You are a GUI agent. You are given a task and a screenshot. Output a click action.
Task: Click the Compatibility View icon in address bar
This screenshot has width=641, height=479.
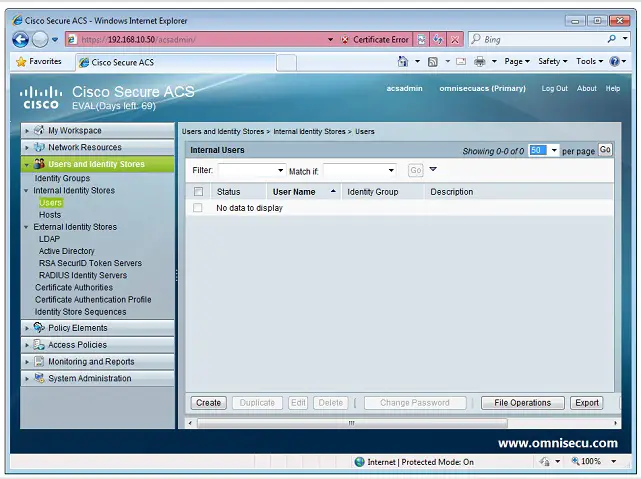(x=421, y=40)
